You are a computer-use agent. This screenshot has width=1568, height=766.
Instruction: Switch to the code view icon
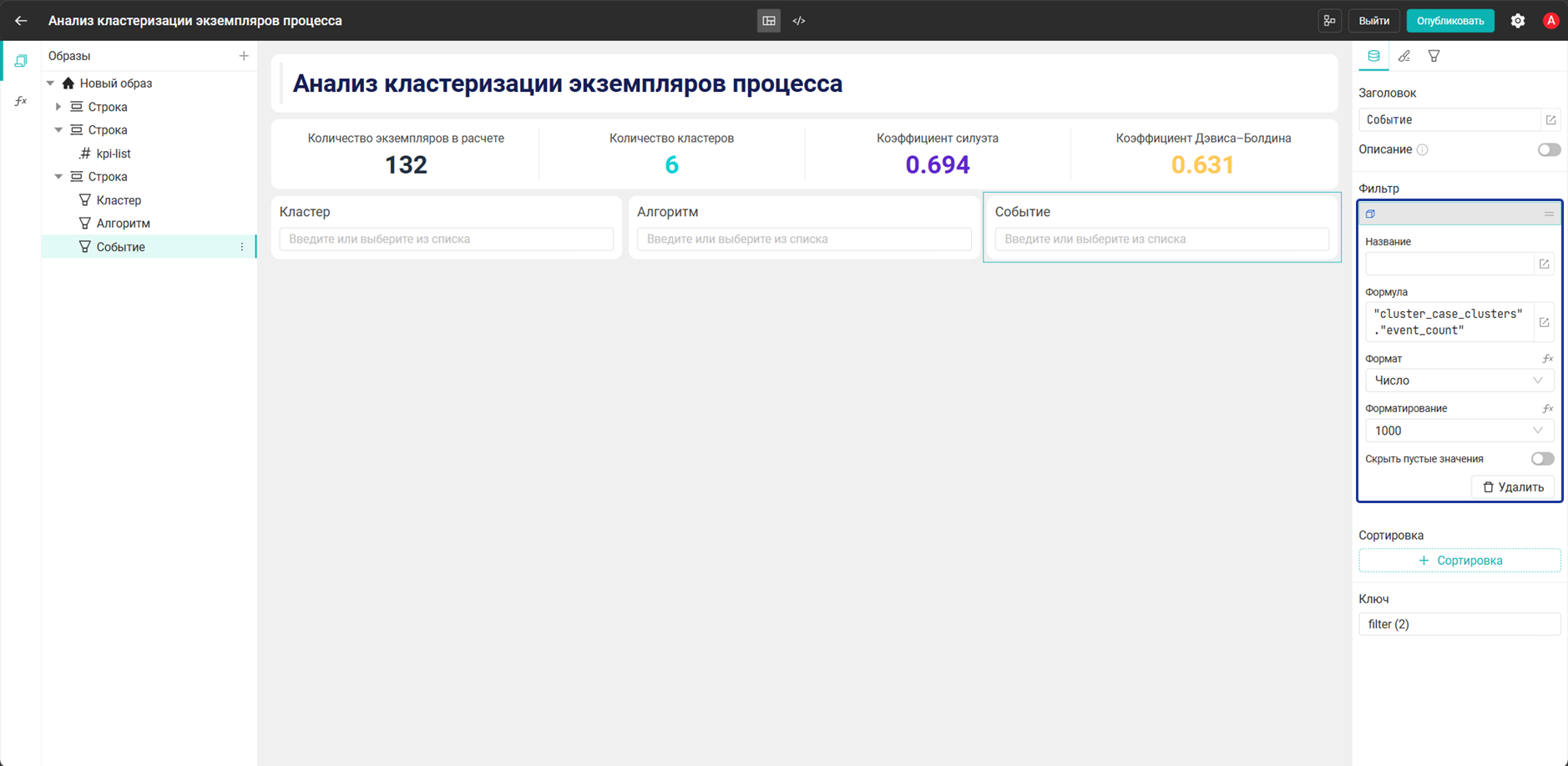coord(799,21)
